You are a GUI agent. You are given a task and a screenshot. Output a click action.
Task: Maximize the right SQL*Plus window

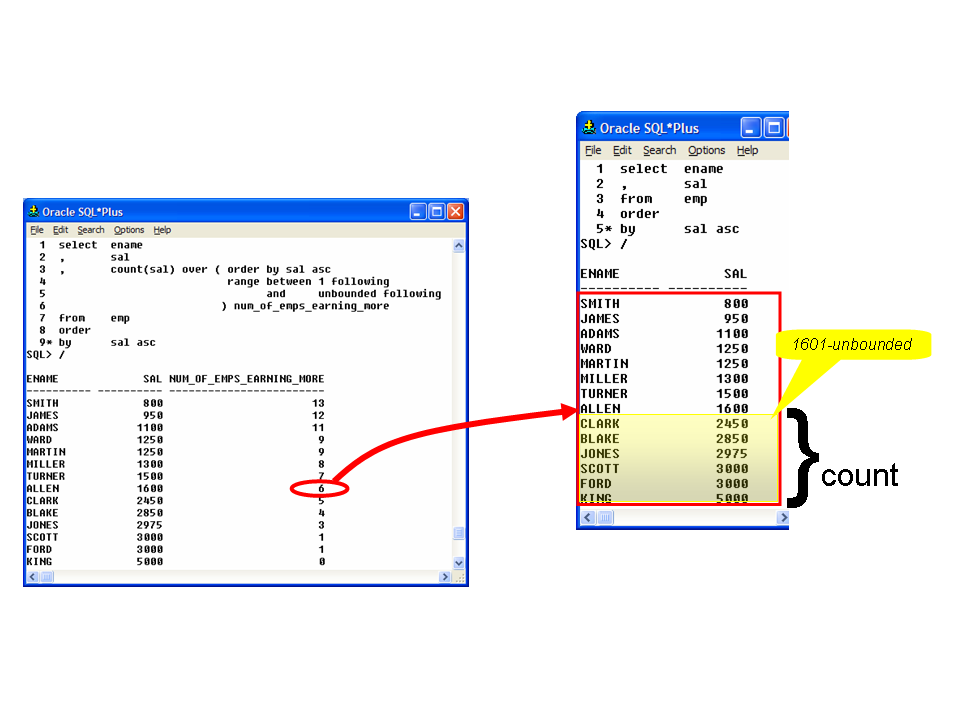pos(774,128)
